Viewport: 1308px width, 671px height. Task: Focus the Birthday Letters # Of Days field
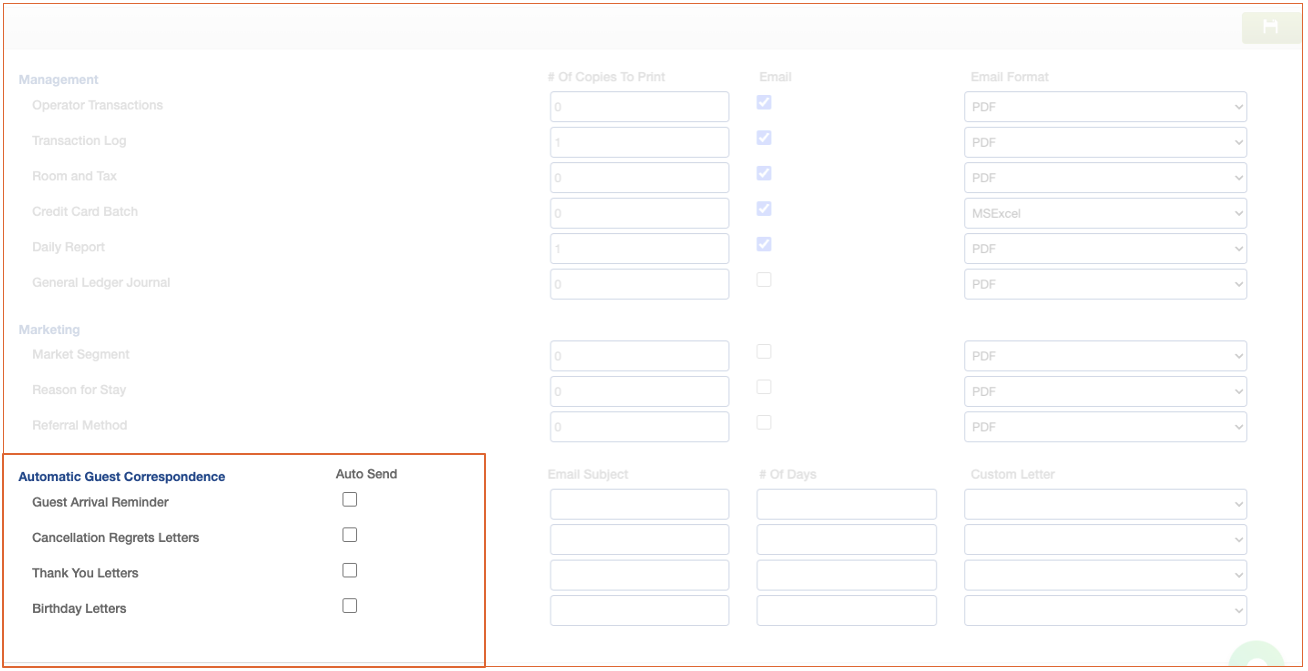(x=846, y=610)
